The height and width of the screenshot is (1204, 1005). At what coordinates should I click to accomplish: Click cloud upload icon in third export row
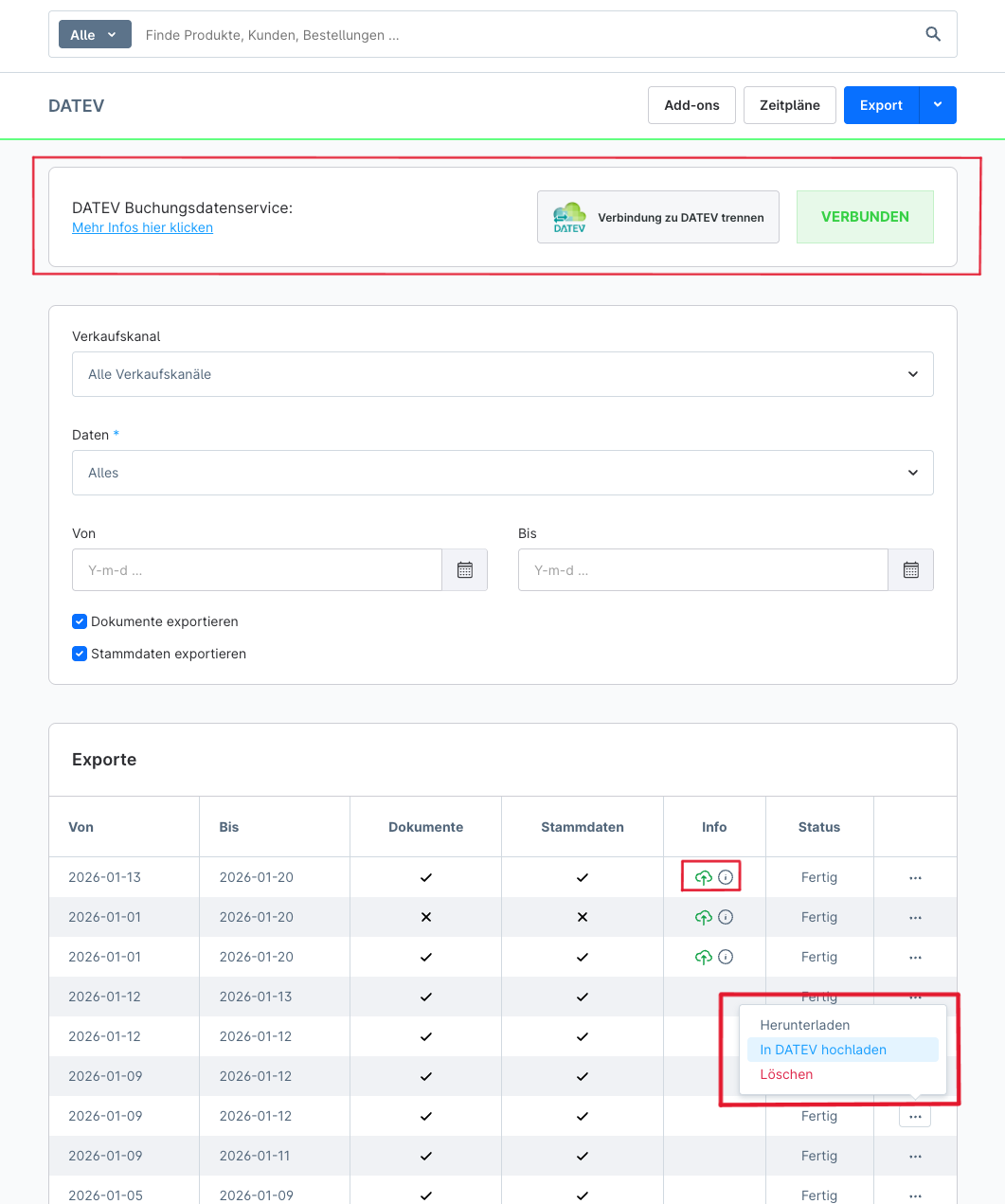coord(703,957)
